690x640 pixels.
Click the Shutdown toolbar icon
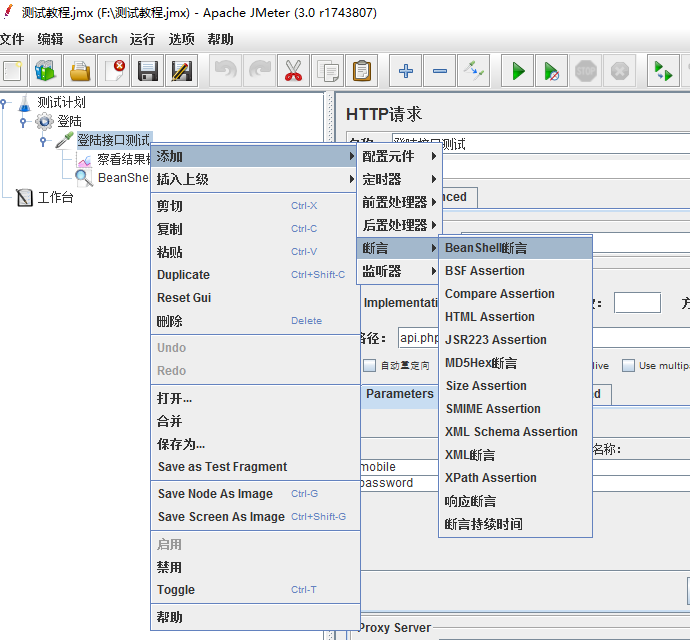tap(620, 70)
